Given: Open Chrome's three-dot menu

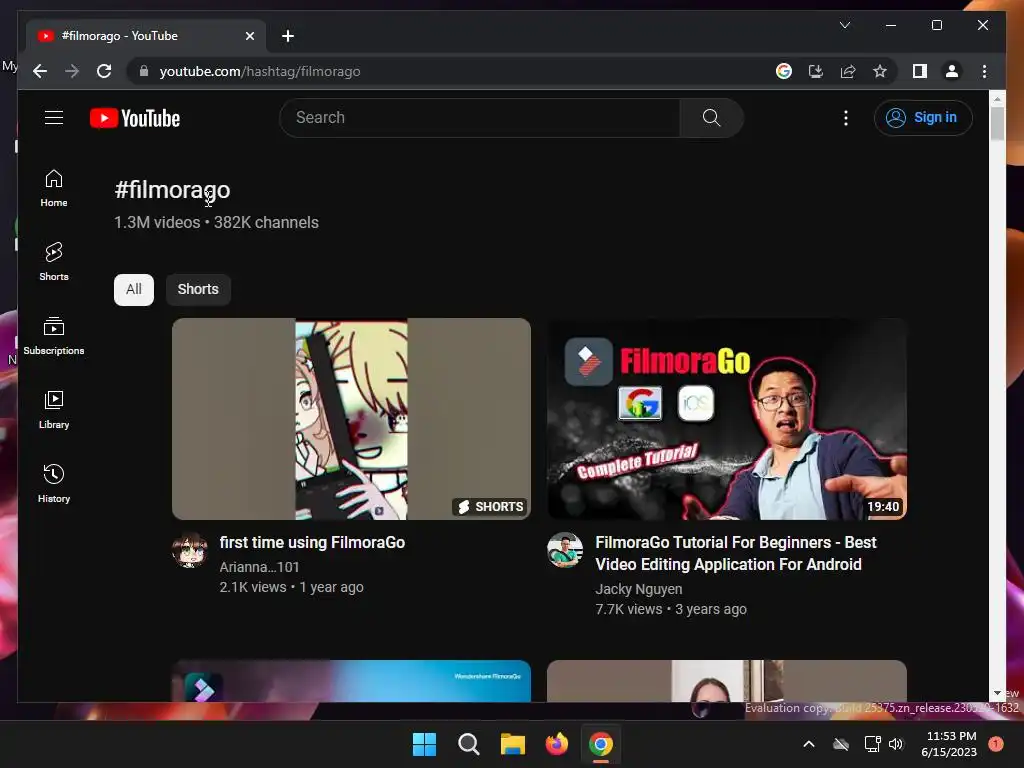Looking at the screenshot, I should point(984,71).
